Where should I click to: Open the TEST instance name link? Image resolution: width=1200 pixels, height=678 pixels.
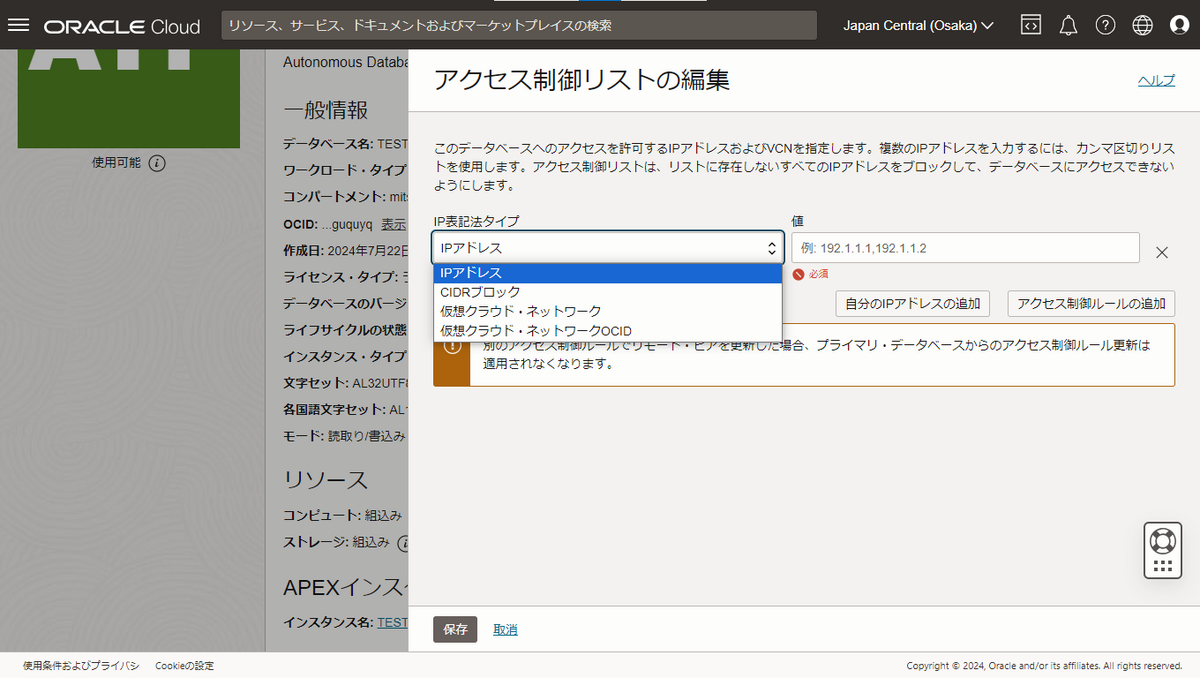tap(392, 622)
